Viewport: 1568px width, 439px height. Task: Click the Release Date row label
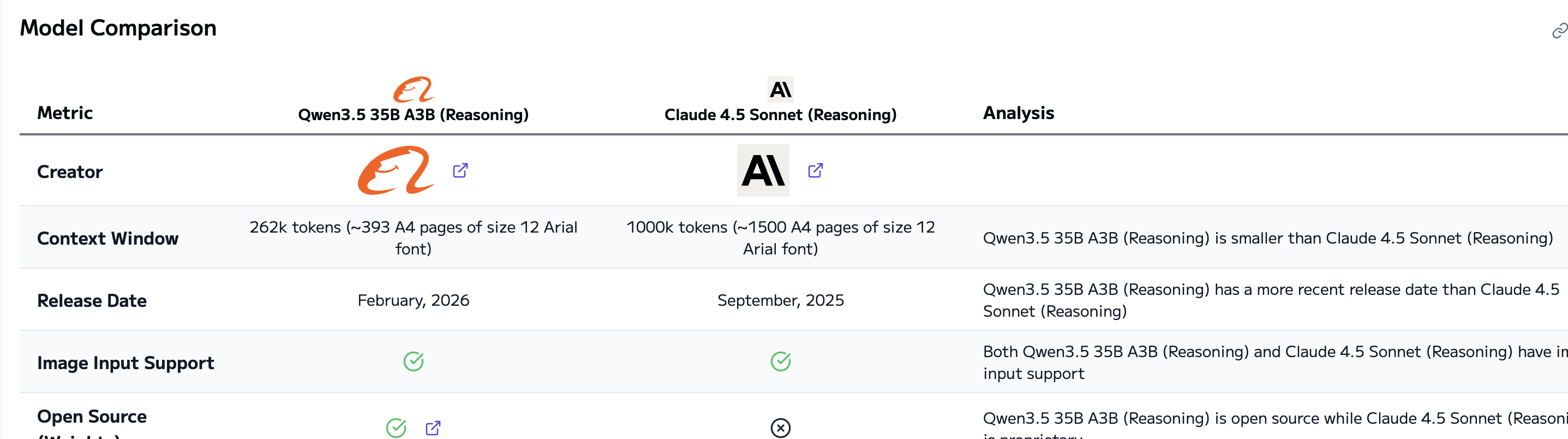(92, 301)
